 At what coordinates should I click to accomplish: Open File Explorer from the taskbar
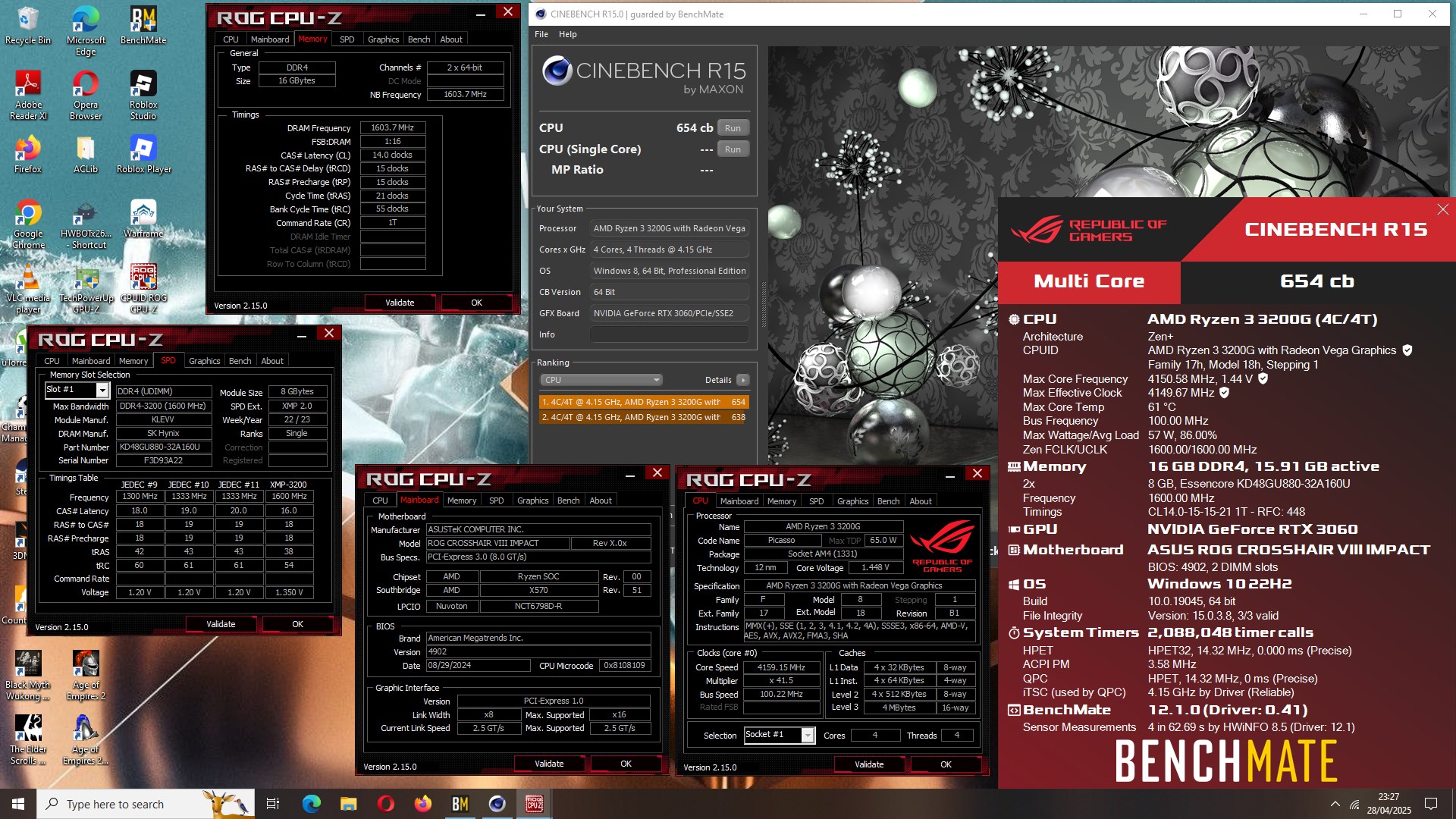tap(348, 804)
